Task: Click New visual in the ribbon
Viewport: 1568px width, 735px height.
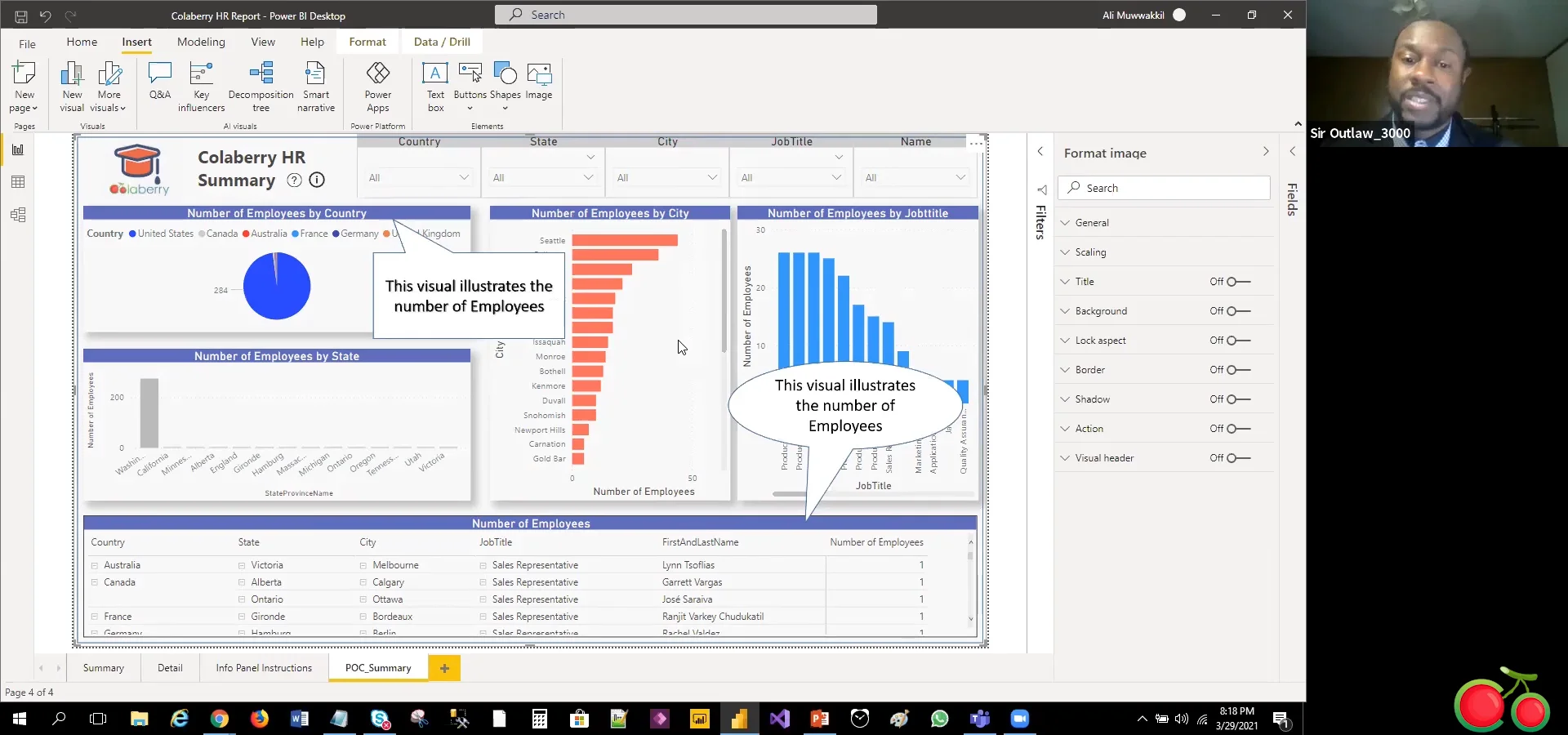Action: (x=71, y=86)
